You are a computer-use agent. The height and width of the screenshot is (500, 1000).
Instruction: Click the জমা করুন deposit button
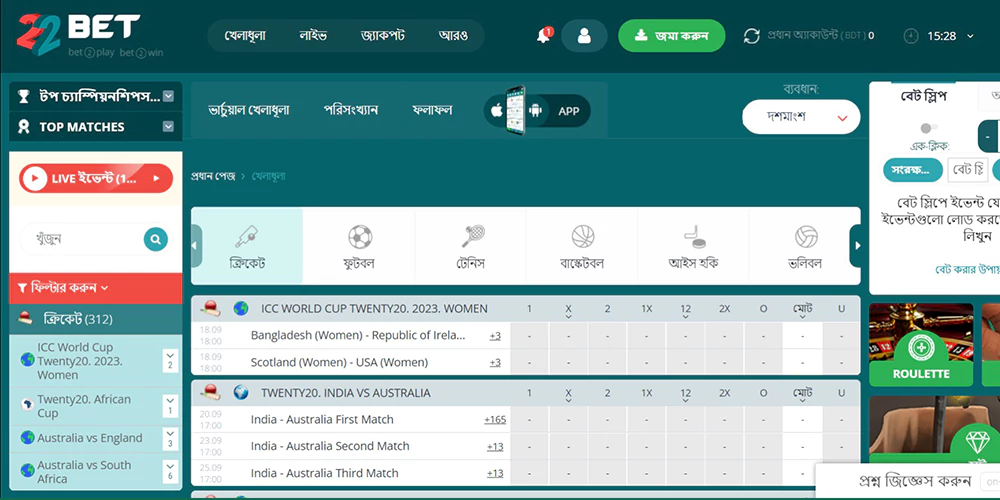coord(672,36)
